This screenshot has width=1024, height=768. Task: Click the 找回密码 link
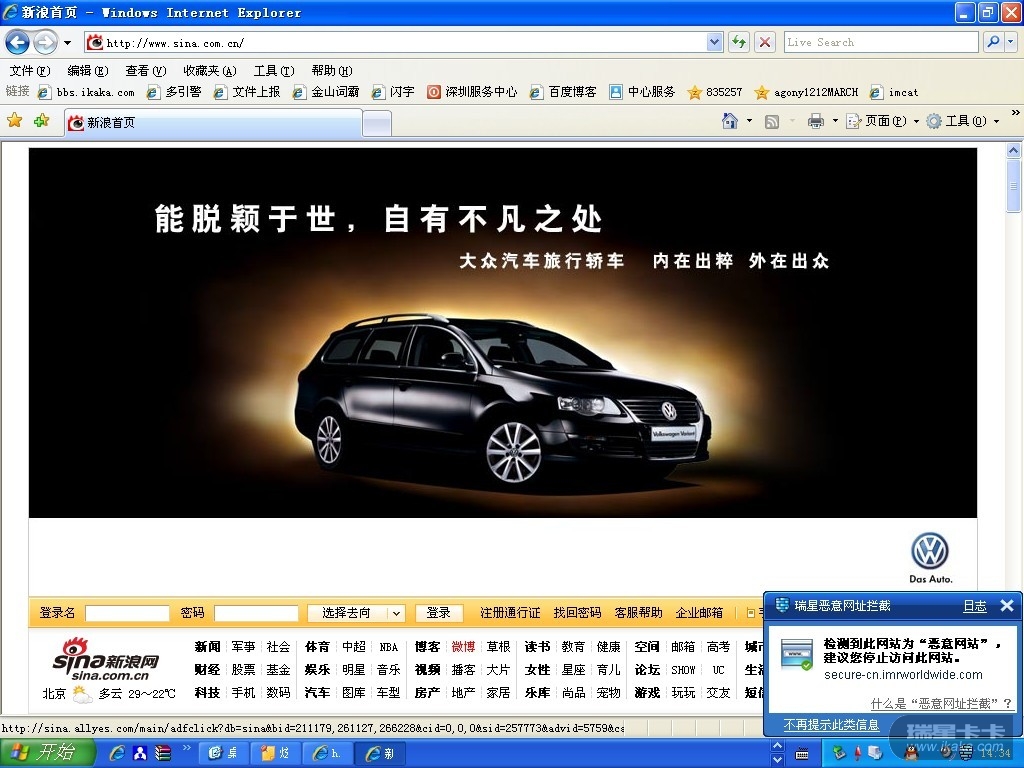coord(577,613)
